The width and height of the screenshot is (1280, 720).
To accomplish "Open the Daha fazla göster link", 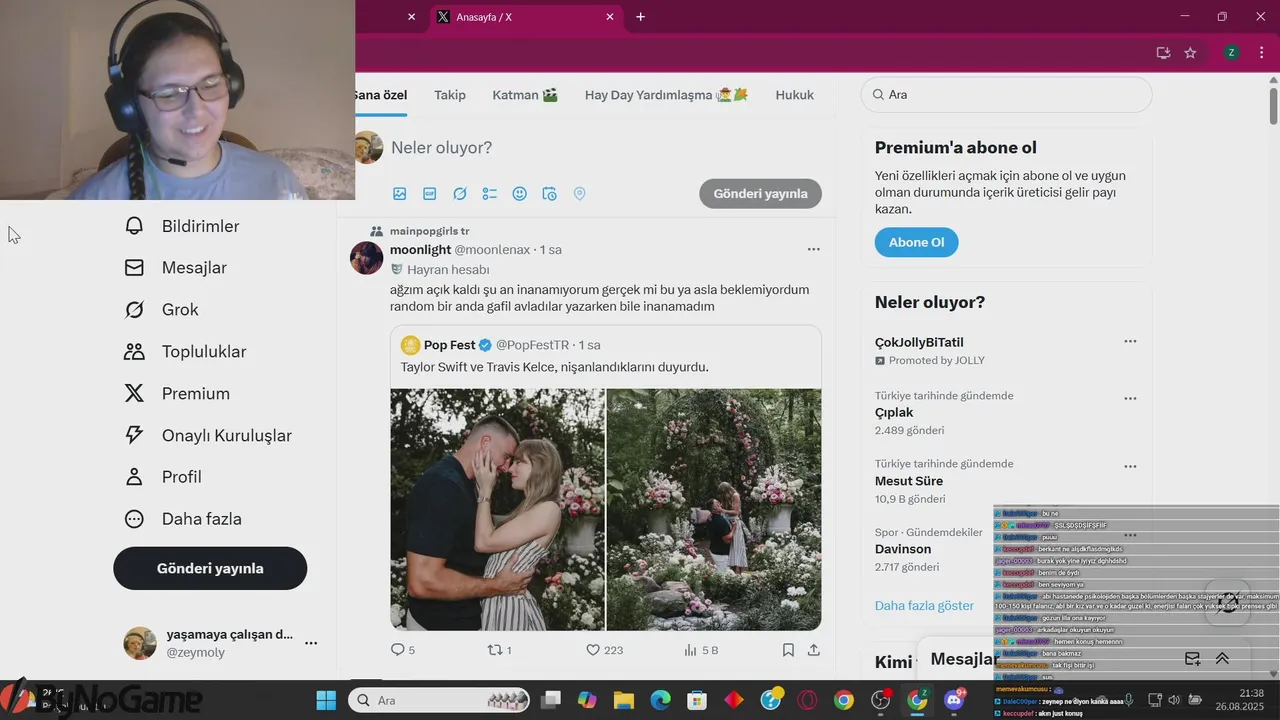I will tap(924, 605).
